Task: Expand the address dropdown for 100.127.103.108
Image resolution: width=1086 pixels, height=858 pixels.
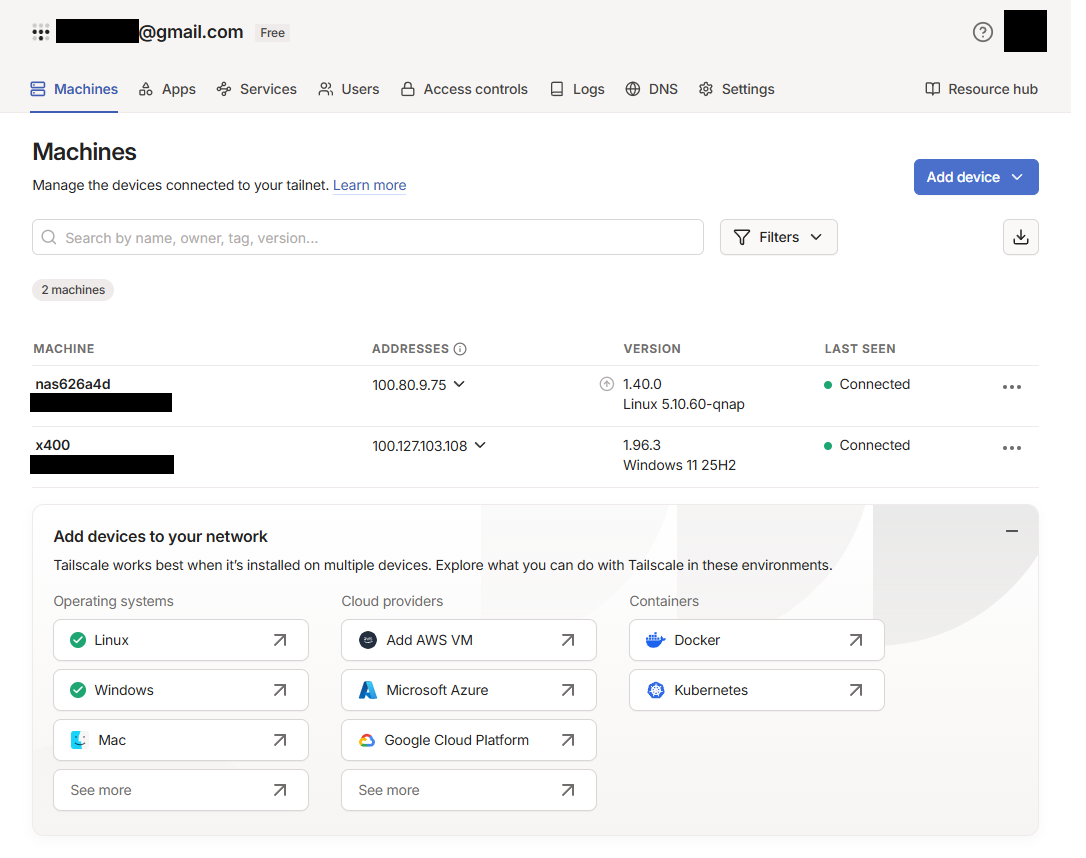Action: 480,445
